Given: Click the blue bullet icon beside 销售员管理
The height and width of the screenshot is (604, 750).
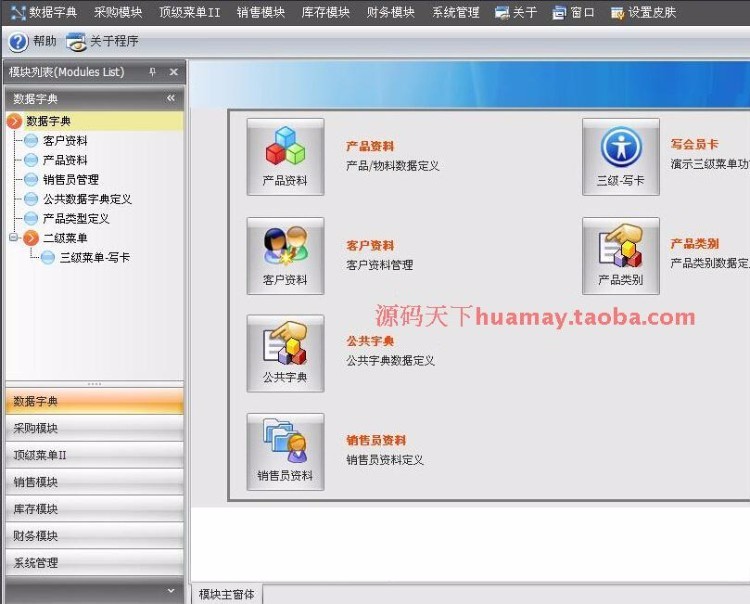Looking at the screenshot, I should pyautogui.click(x=31, y=179).
